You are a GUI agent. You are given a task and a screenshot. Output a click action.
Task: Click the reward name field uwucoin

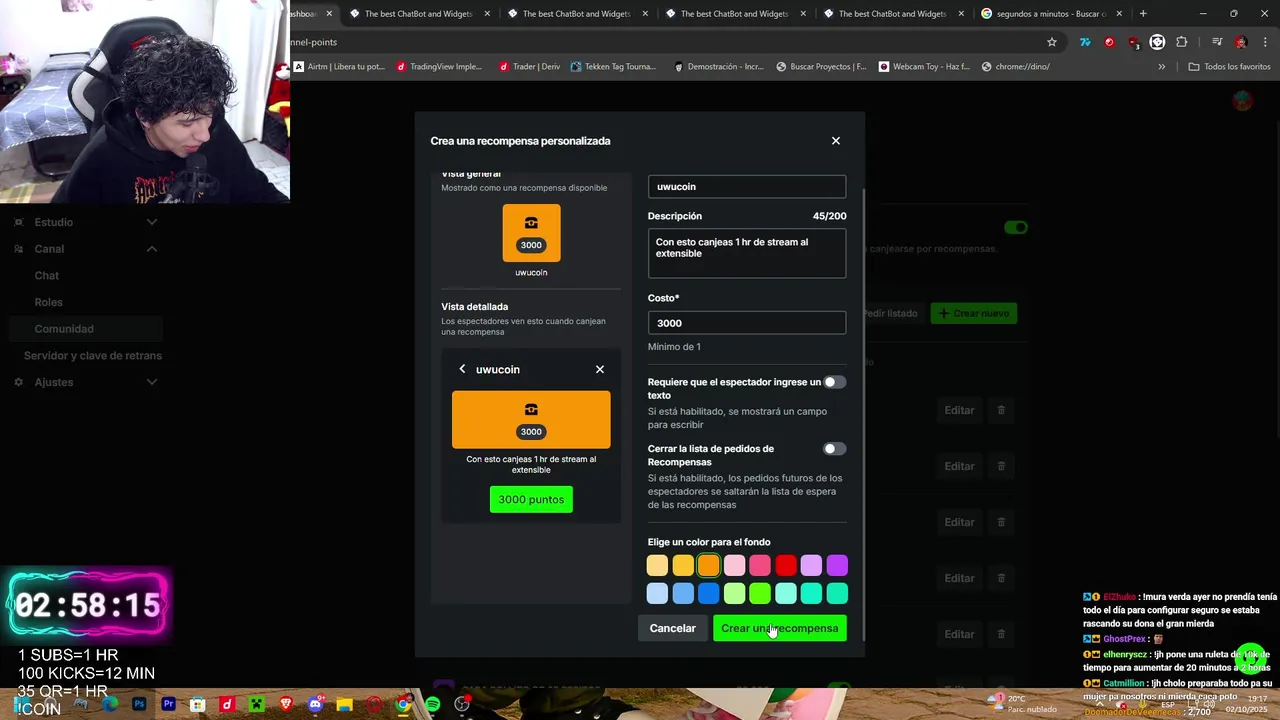[x=746, y=187]
